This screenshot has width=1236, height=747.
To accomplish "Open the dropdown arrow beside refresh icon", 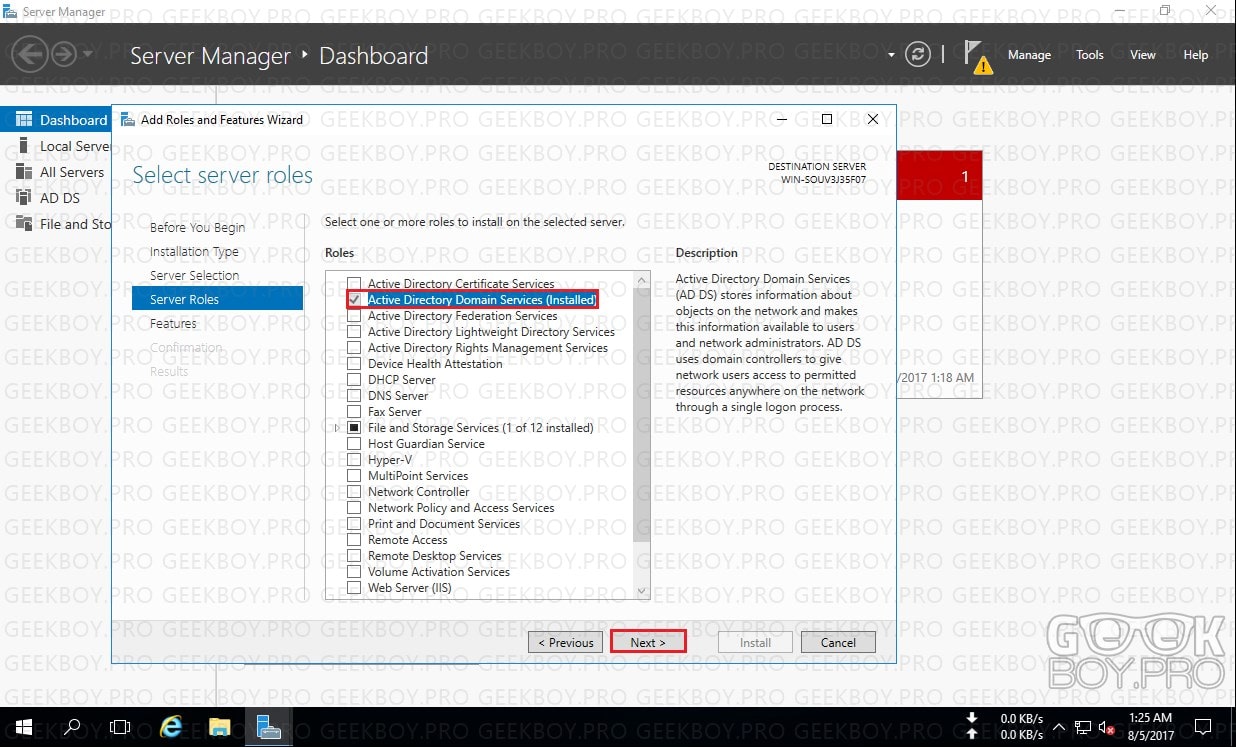I will tap(891, 56).
